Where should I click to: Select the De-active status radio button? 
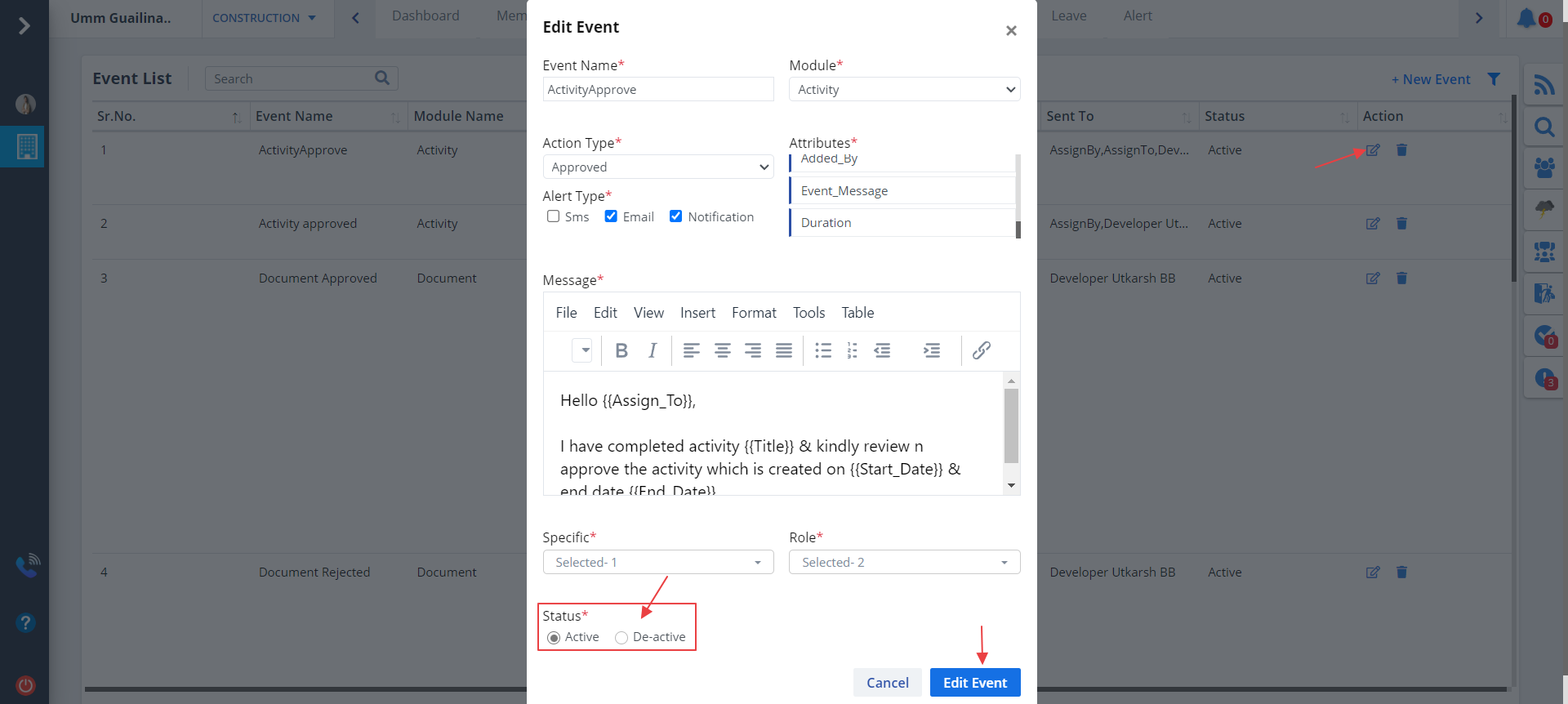coord(621,638)
